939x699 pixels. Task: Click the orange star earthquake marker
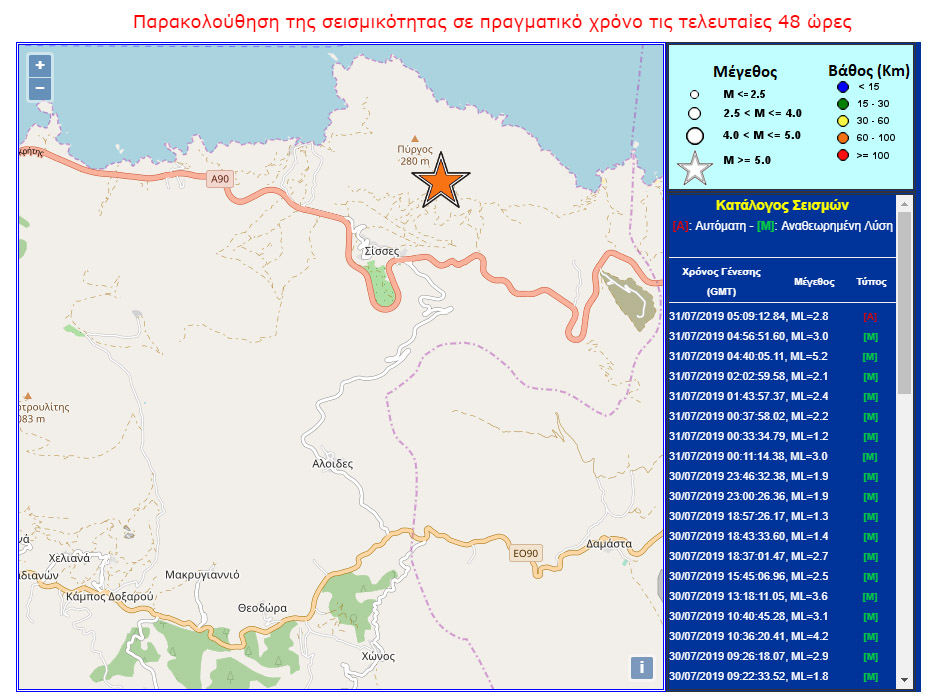[440, 181]
